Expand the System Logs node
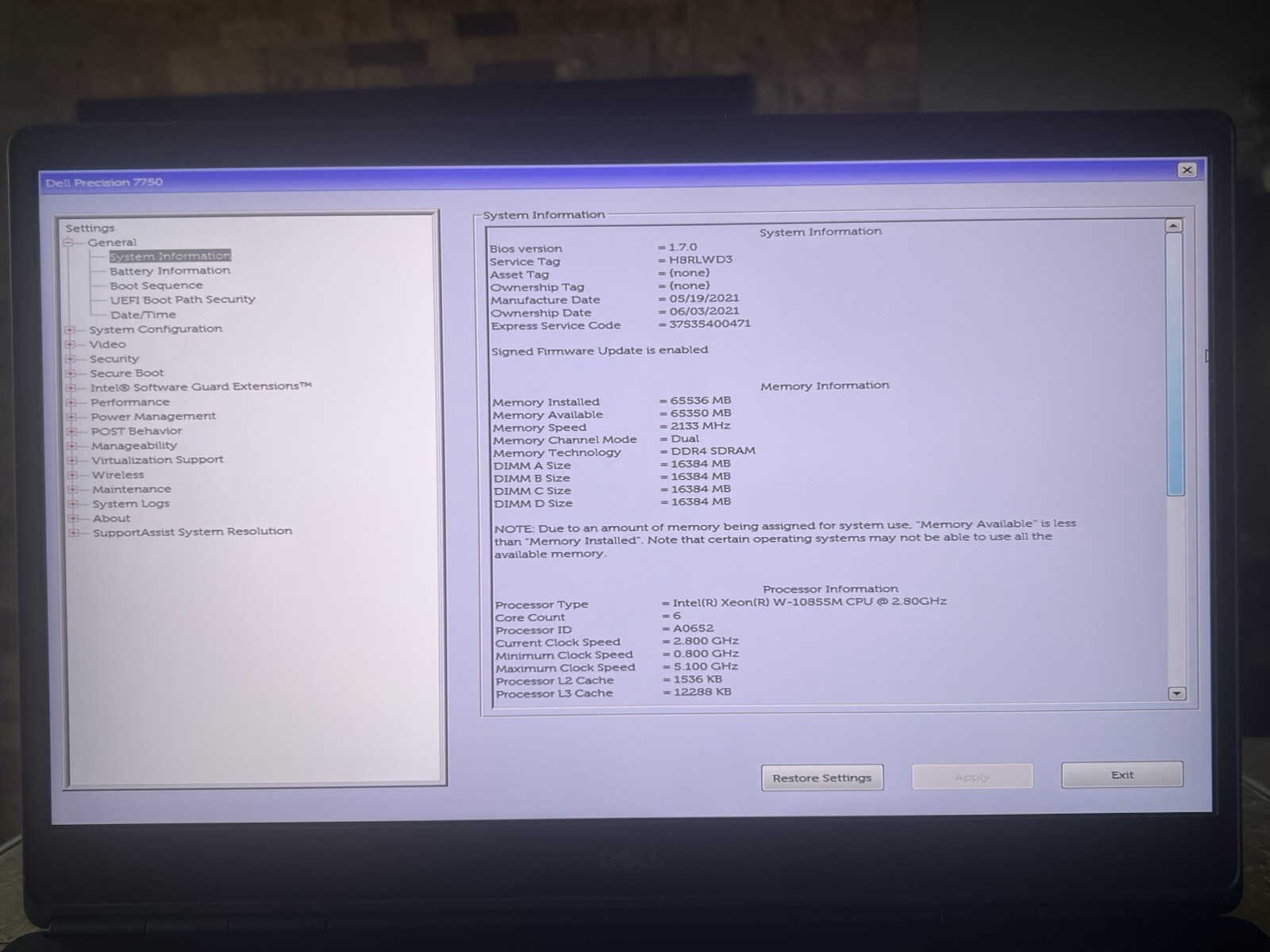Screen dimensions: 1270x952 click(73, 504)
